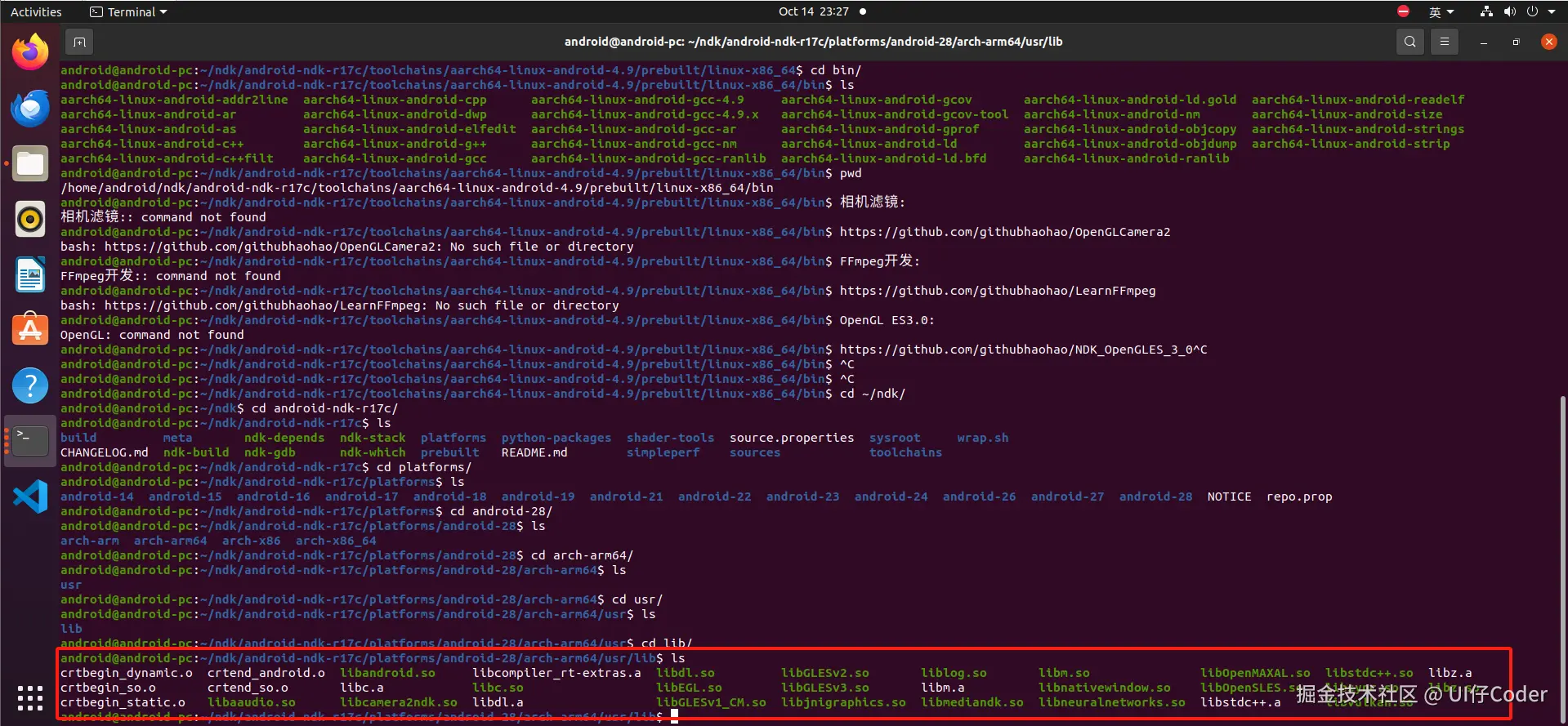Click toolchains directory in listing
Screen dimensions: 1568x726
[x=905, y=452]
